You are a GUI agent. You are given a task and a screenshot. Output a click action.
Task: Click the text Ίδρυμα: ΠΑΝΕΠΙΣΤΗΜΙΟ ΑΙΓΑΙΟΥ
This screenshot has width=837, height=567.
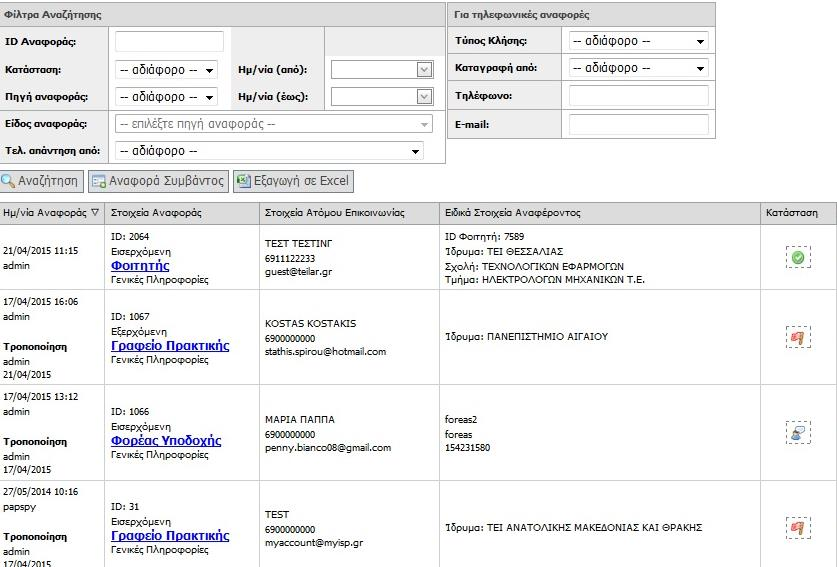[x=526, y=337]
